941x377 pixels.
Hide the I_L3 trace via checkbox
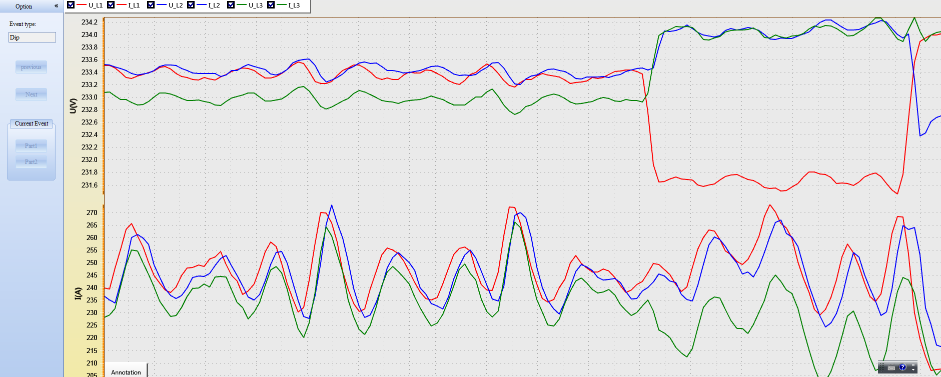click(271, 5)
